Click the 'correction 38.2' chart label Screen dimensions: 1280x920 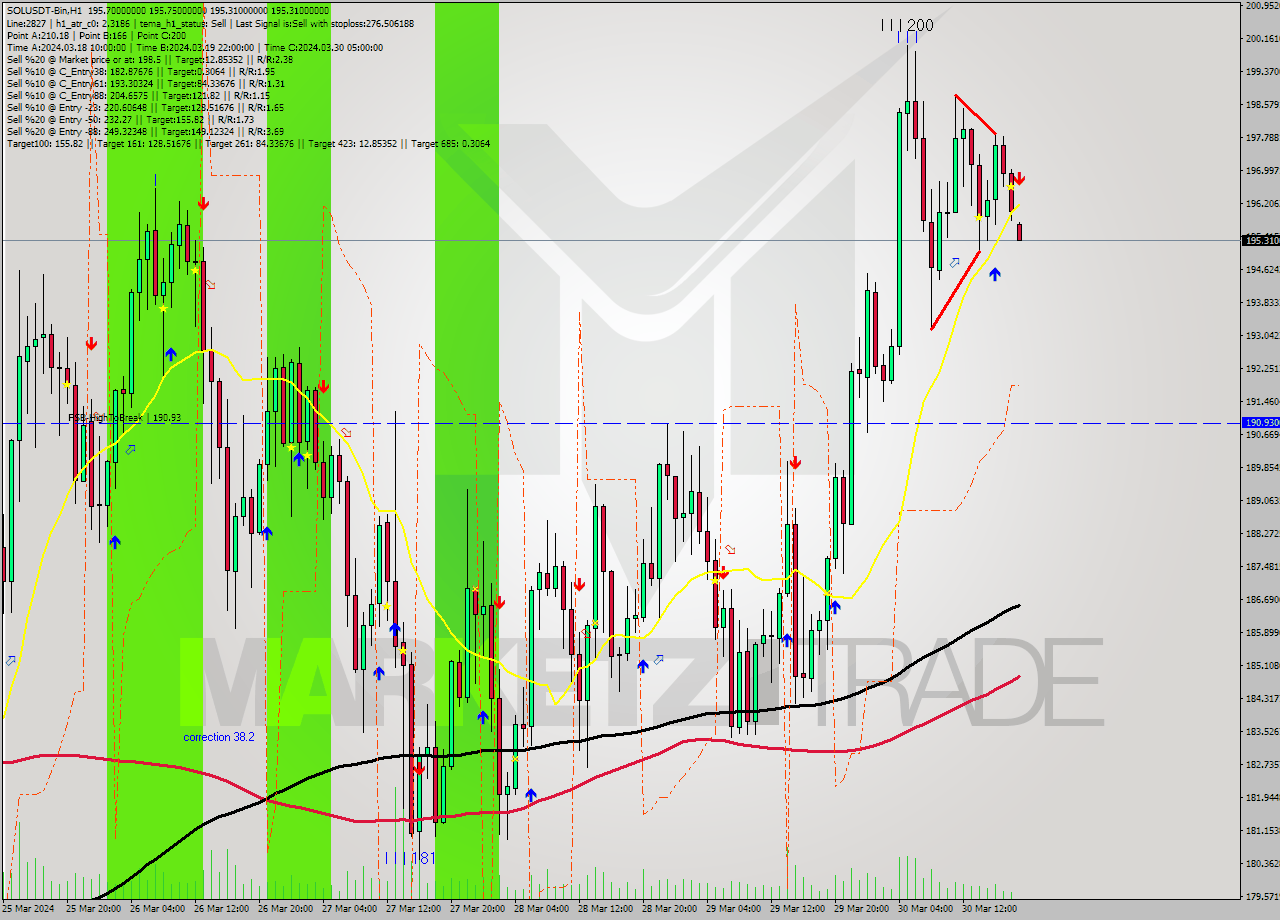pyautogui.click(x=218, y=737)
